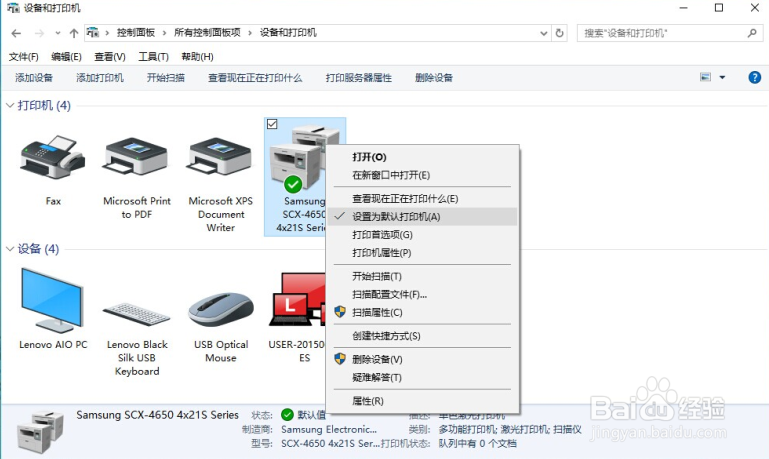Choose 扫描属性(C) from context menu
Image resolution: width=769 pixels, height=459 pixels.
click(422, 312)
